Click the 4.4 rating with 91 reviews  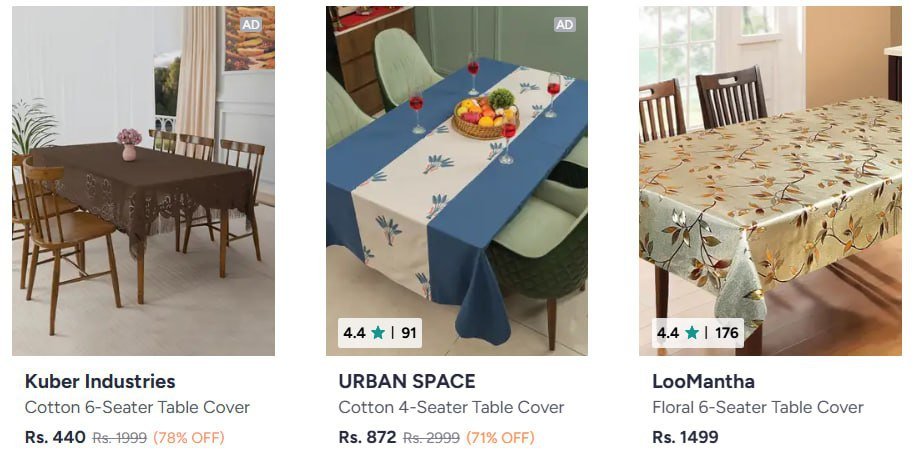[380, 333]
